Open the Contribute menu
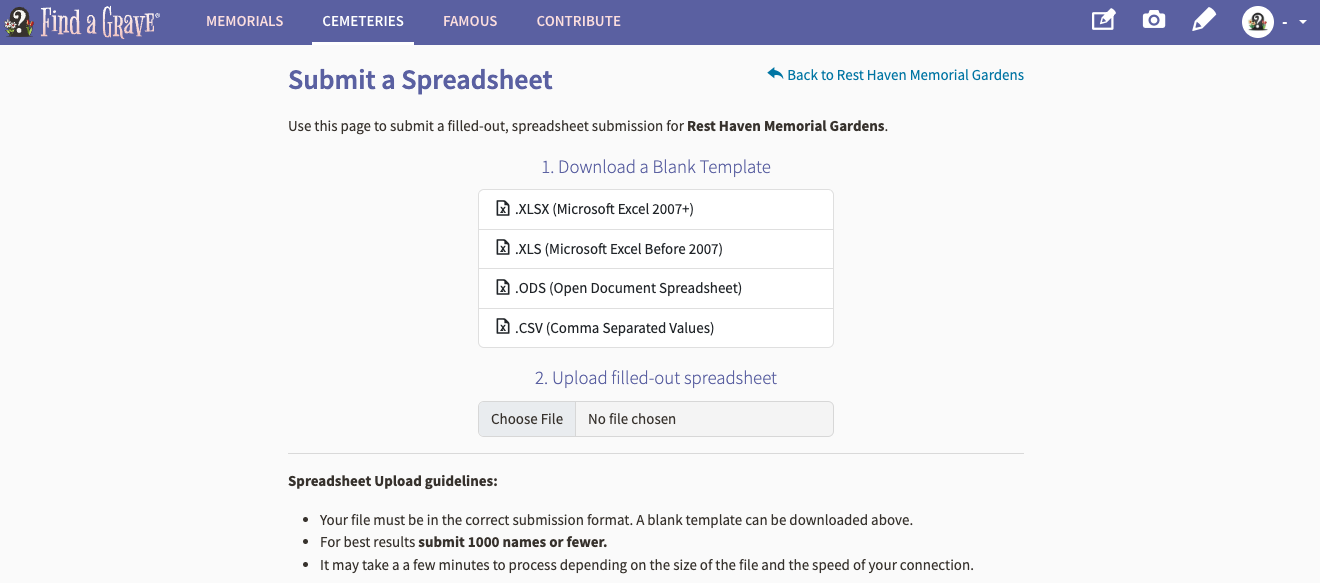Screen dimensions: 1320x583 (x=578, y=21)
